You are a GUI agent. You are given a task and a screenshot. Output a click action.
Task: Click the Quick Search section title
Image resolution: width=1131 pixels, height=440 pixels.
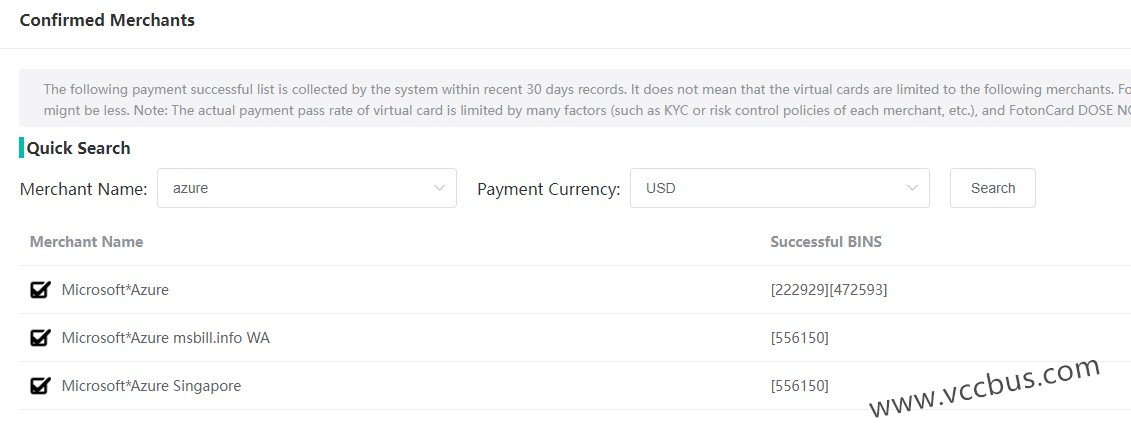tap(79, 148)
